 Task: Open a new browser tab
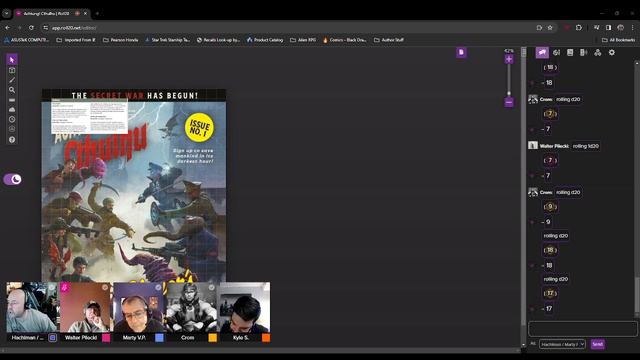97,13
